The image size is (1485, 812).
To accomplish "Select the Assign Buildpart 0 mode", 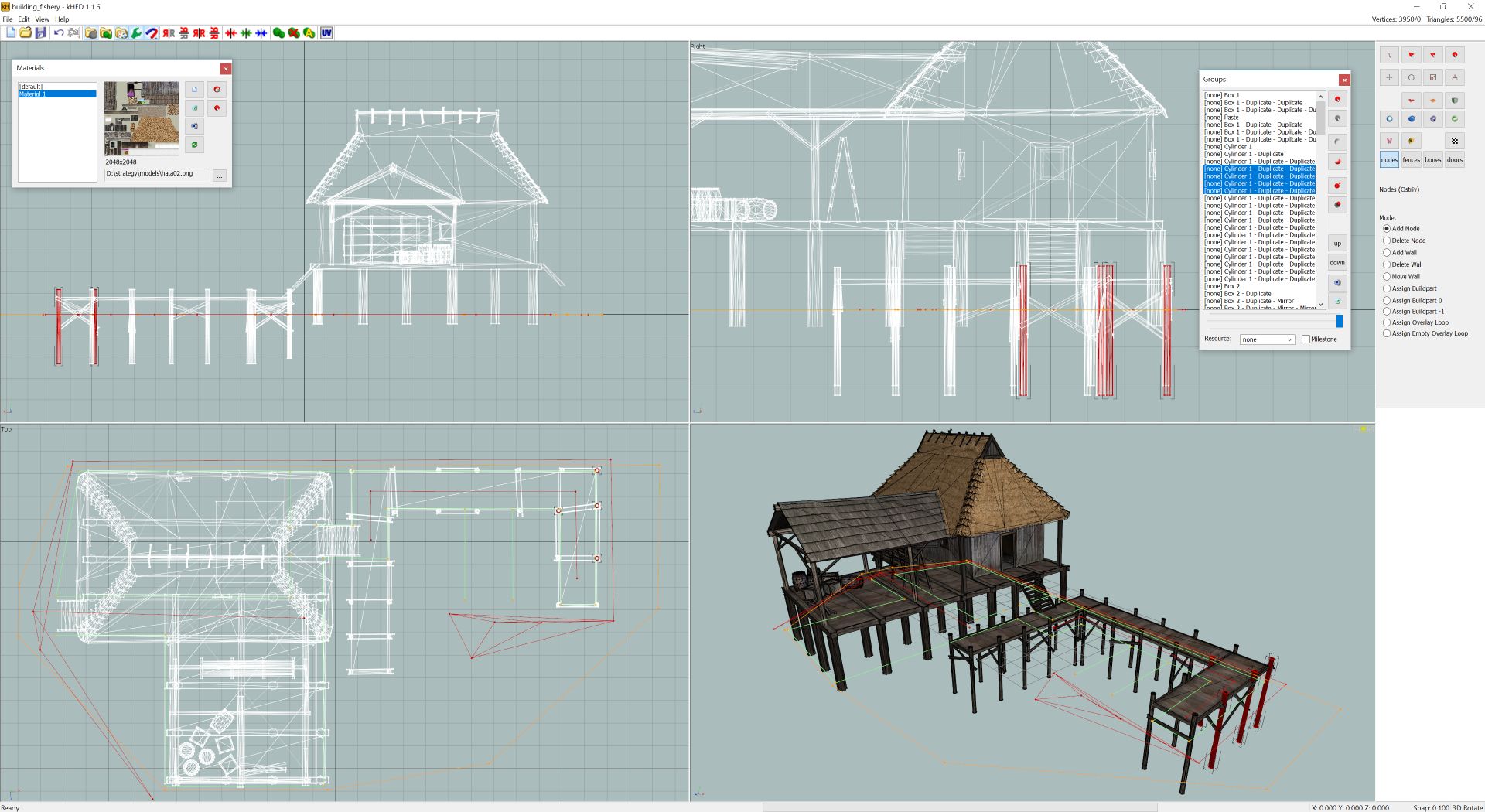I will pos(1387,300).
